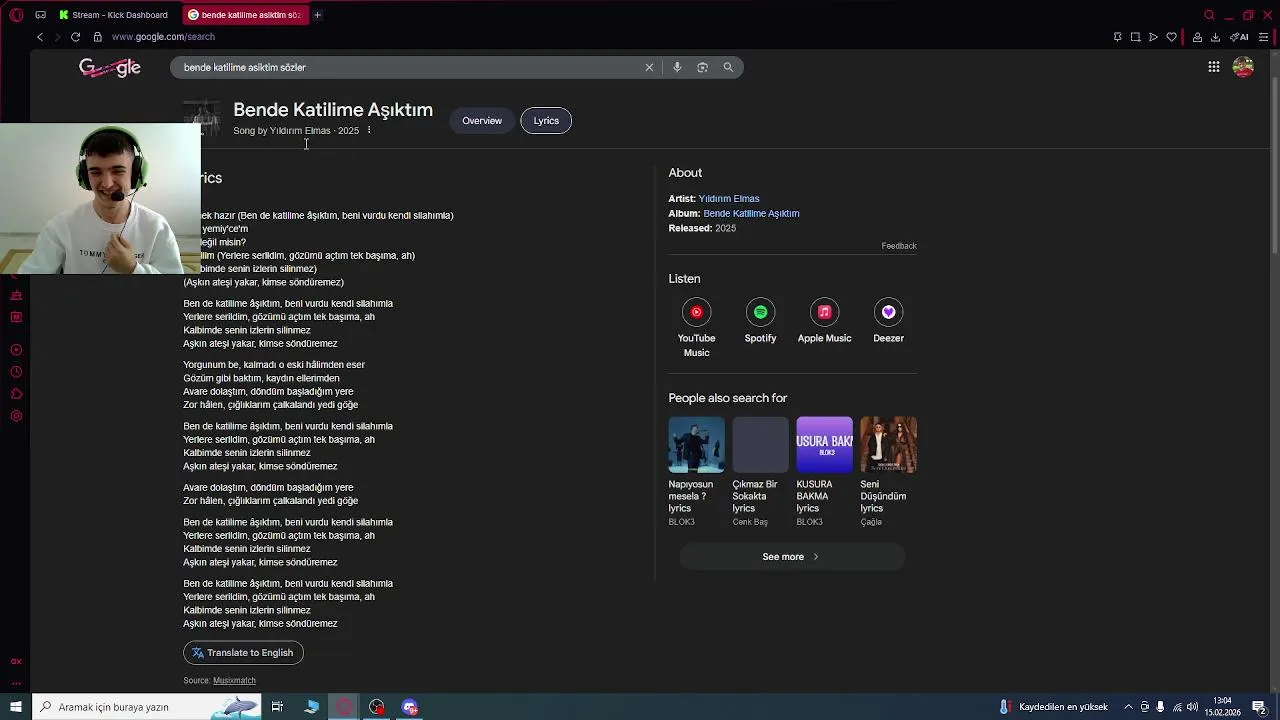
Task: Open the taskbar clock showing 13:04
Action: point(1222,707)
